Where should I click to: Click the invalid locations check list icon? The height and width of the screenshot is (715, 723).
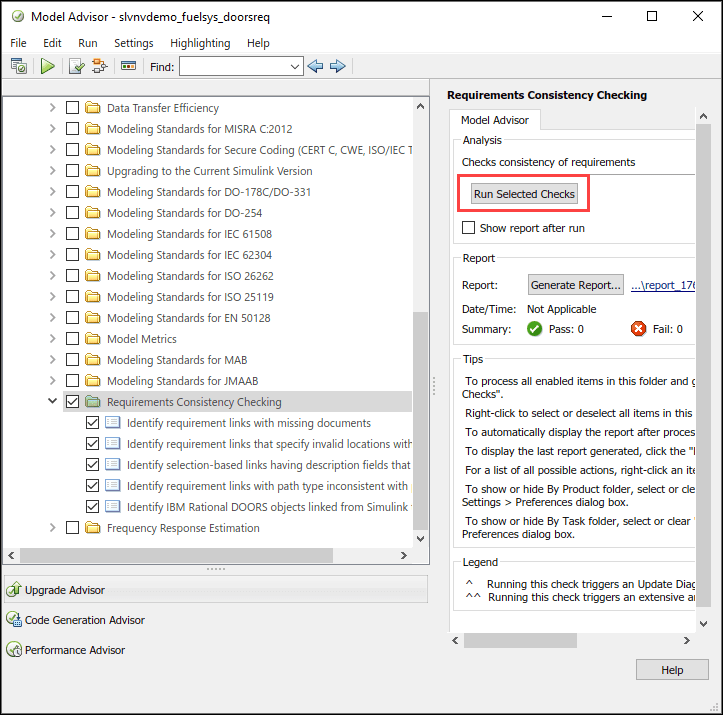[113, 443]
